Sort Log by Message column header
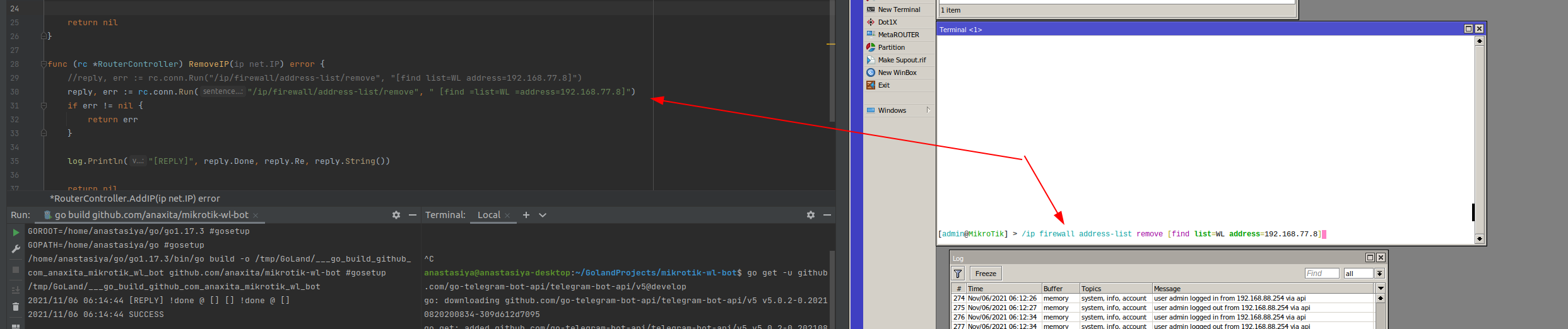 coord(1263,289)
